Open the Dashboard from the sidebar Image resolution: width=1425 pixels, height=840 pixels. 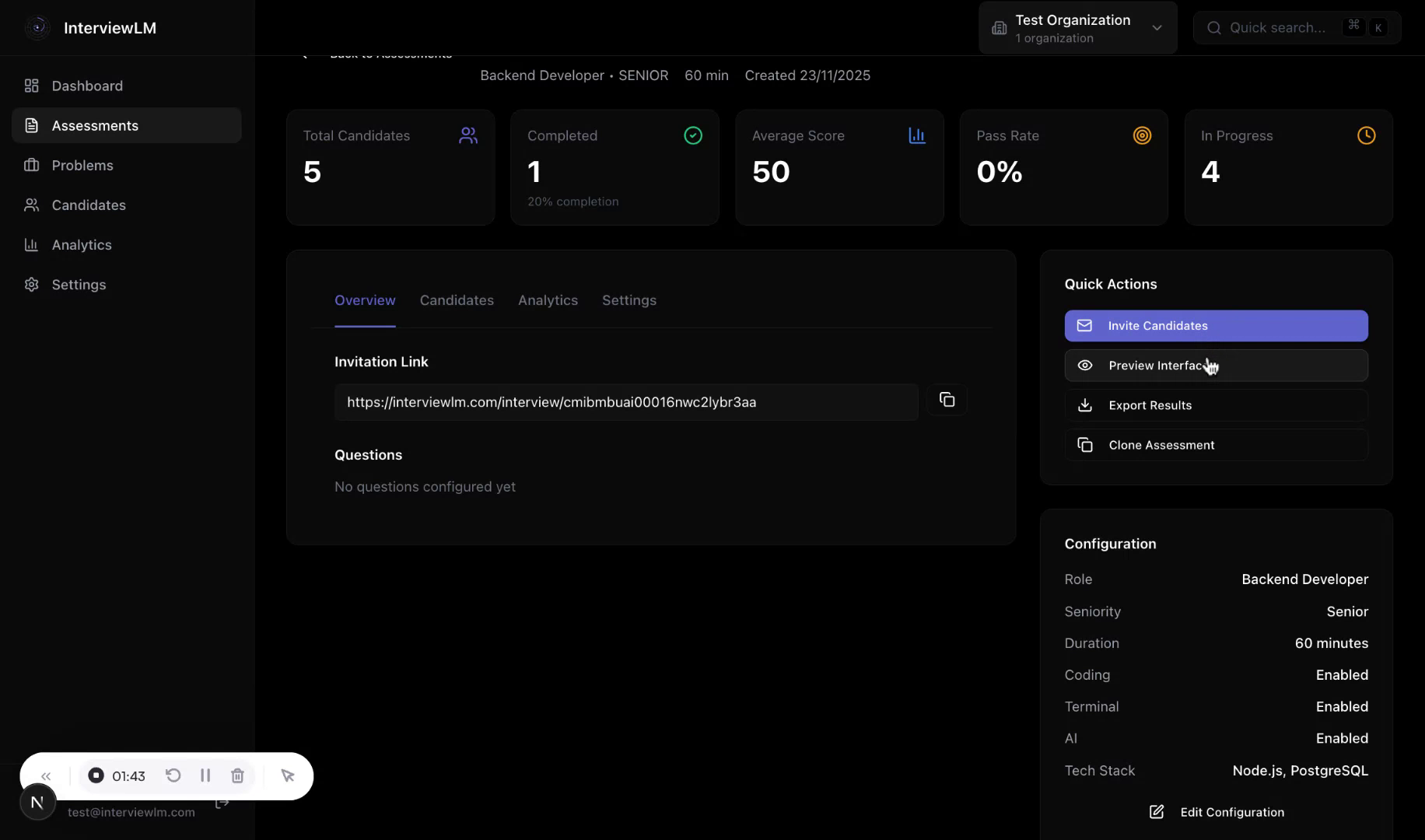[86, 86]
